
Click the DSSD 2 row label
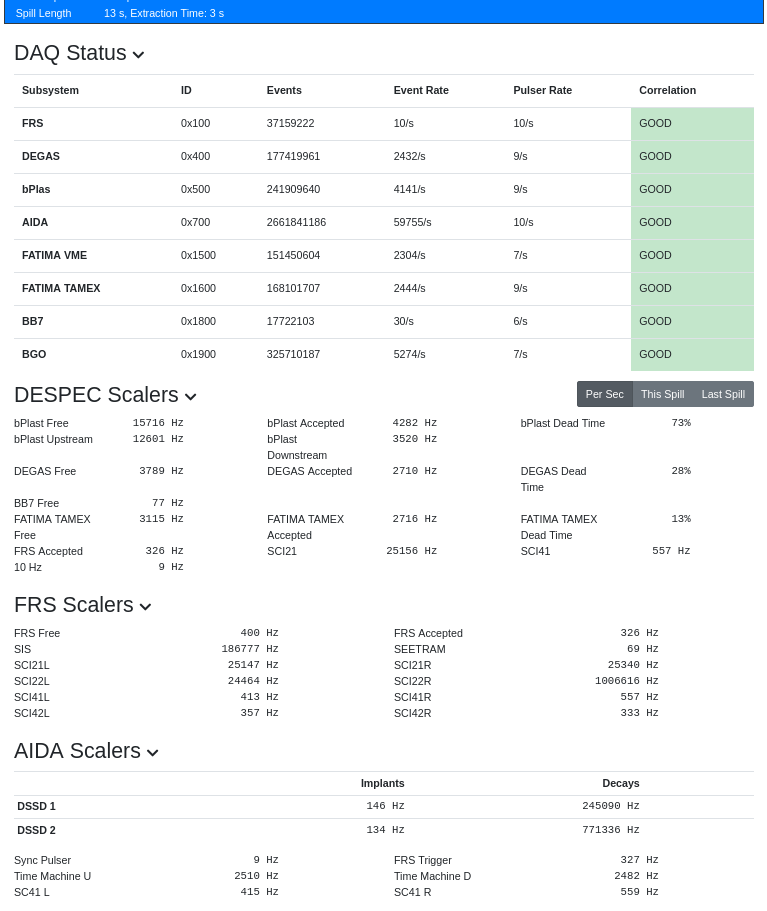36,830
